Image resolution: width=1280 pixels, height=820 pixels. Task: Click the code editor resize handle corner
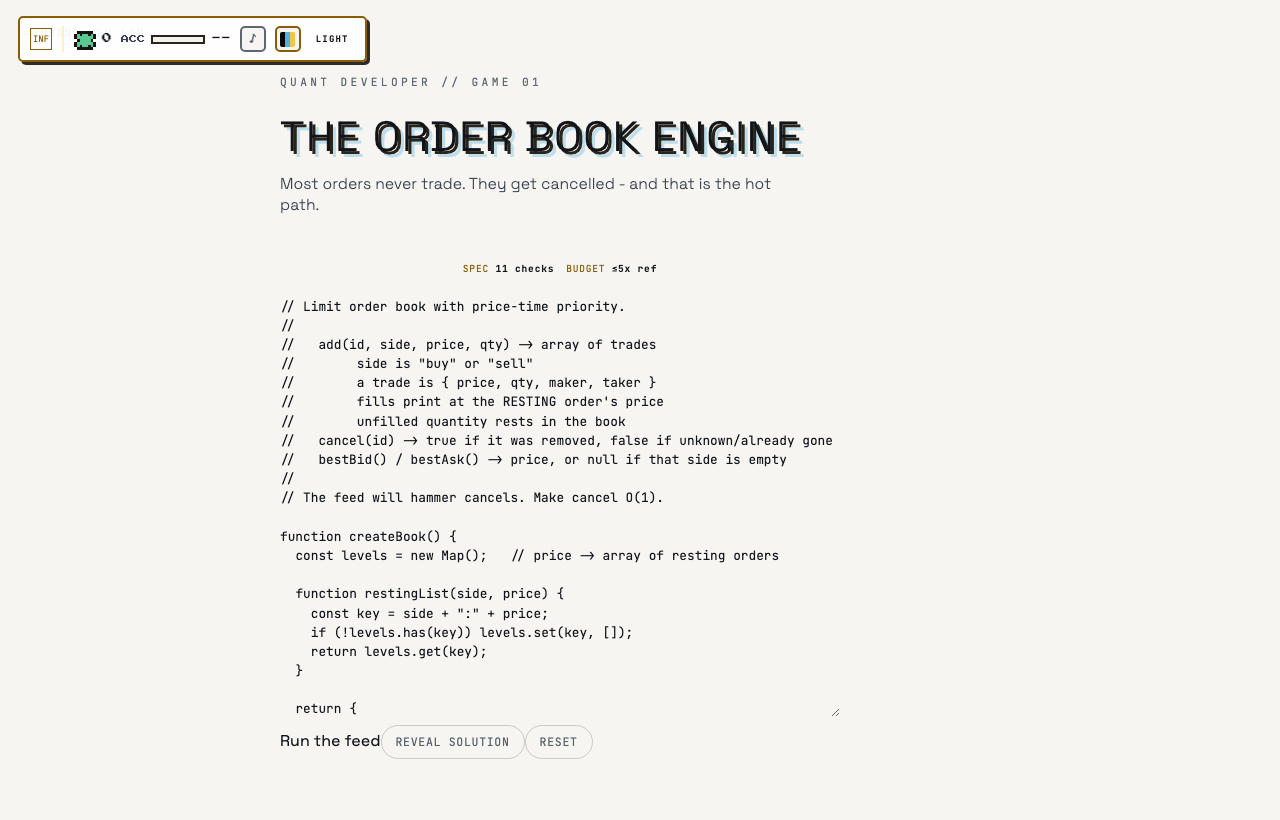pyautogui.click(x=835, y=712)
